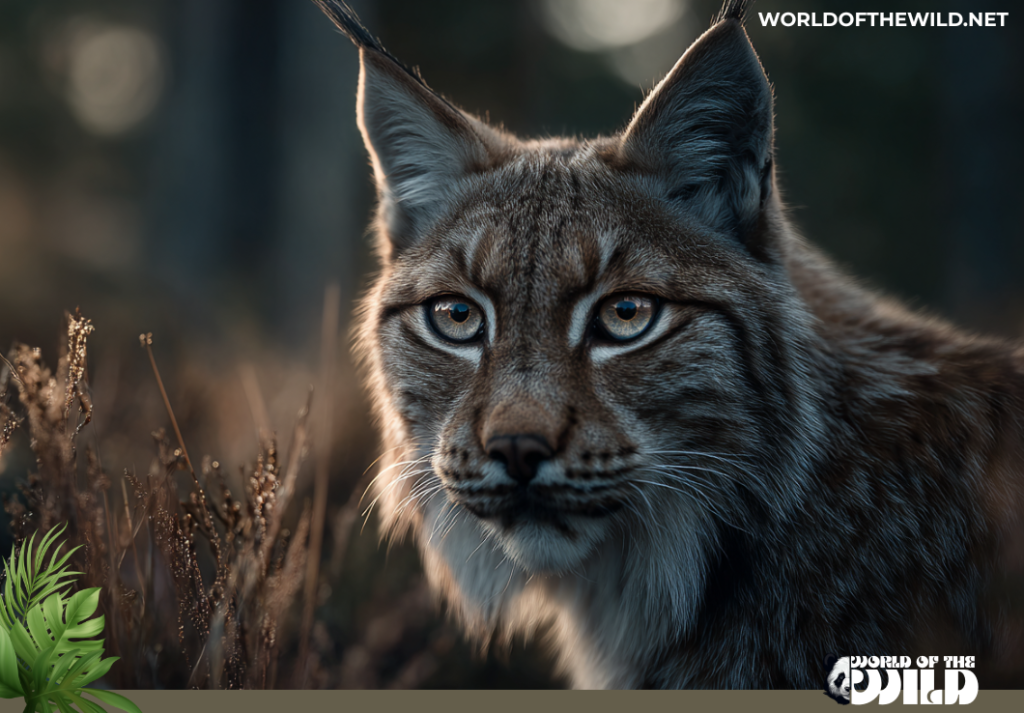Click the 'WORLD OF THE' logo text
This screenshot has height=713, width=1024.
coord(913,660)
